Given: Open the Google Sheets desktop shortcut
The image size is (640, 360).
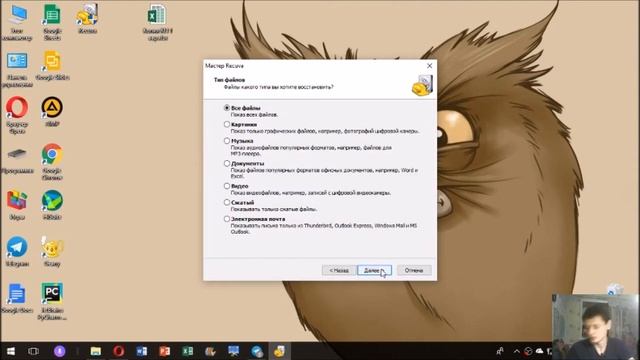Looking at the screenshot, I should [52, 22].
